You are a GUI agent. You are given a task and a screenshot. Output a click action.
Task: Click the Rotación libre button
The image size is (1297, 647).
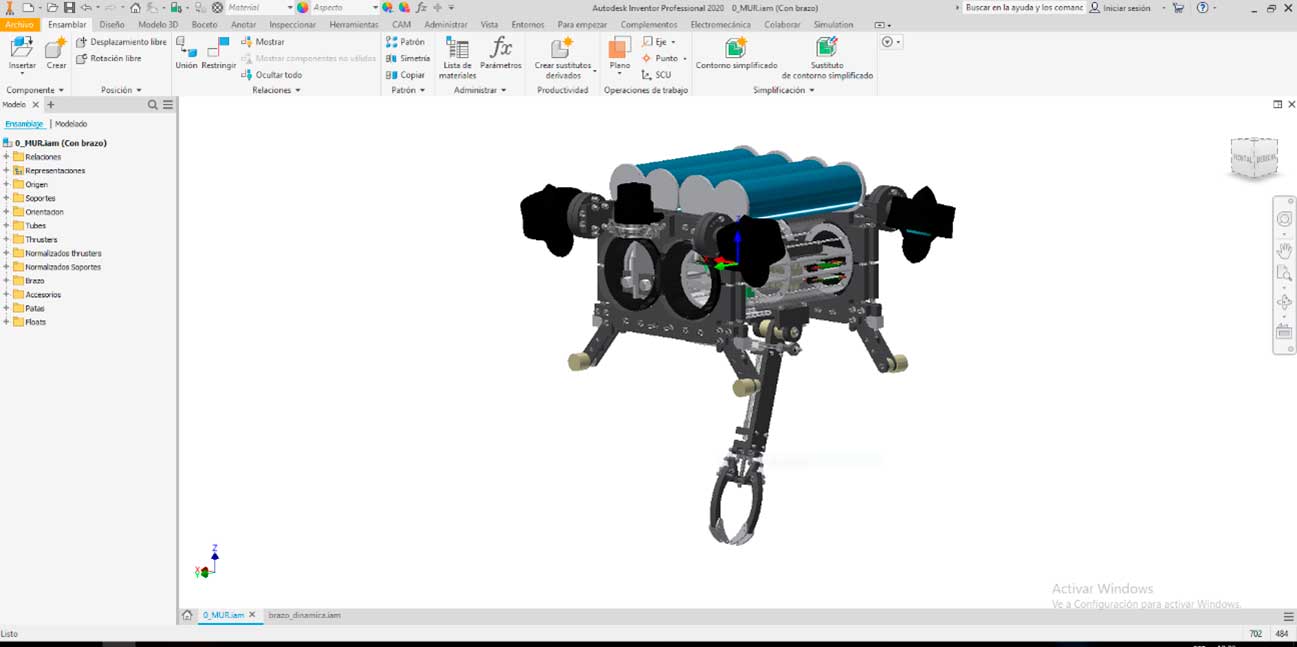click(x=114, y=59)
